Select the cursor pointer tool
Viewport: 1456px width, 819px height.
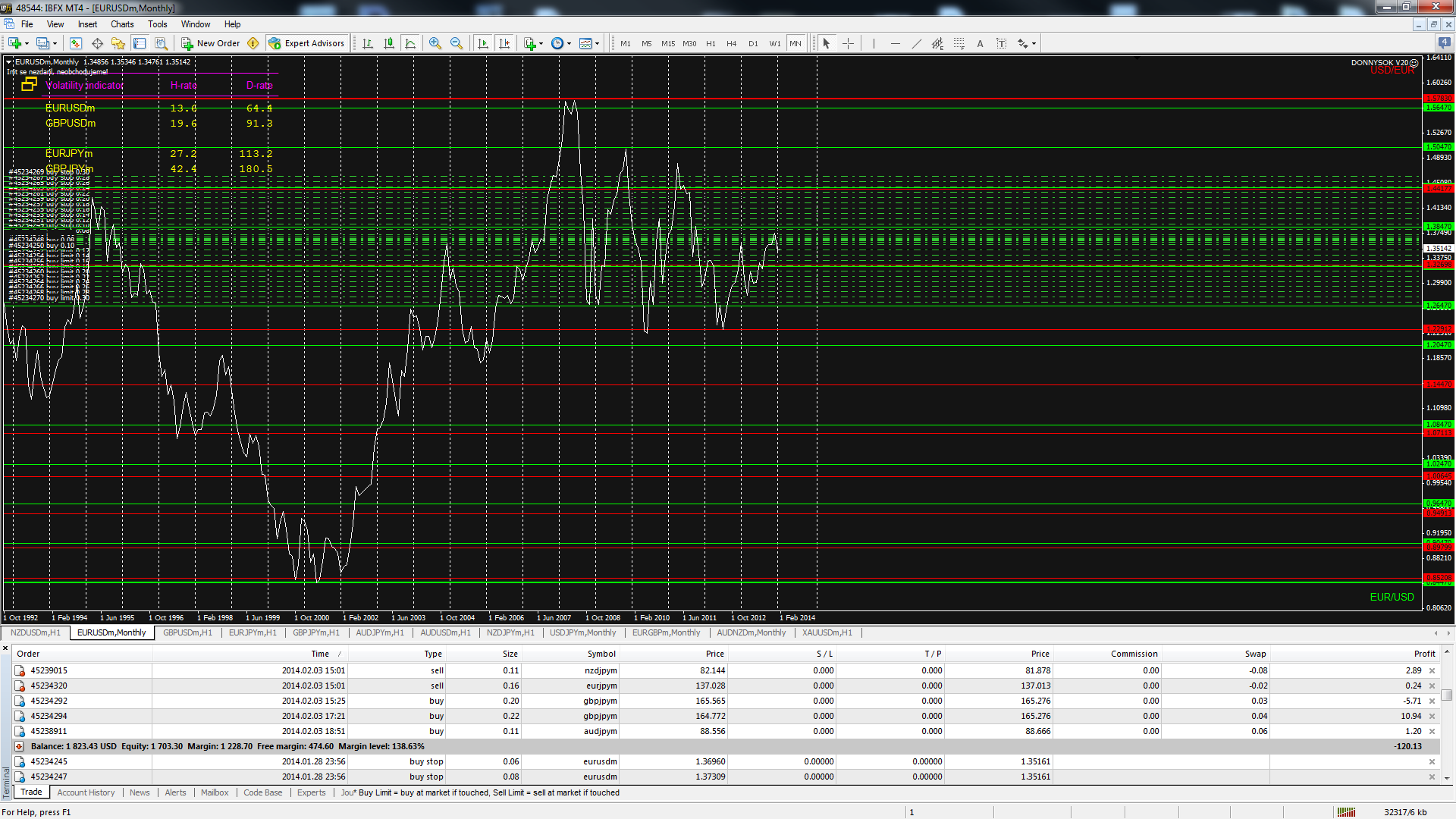click(827, 43)
